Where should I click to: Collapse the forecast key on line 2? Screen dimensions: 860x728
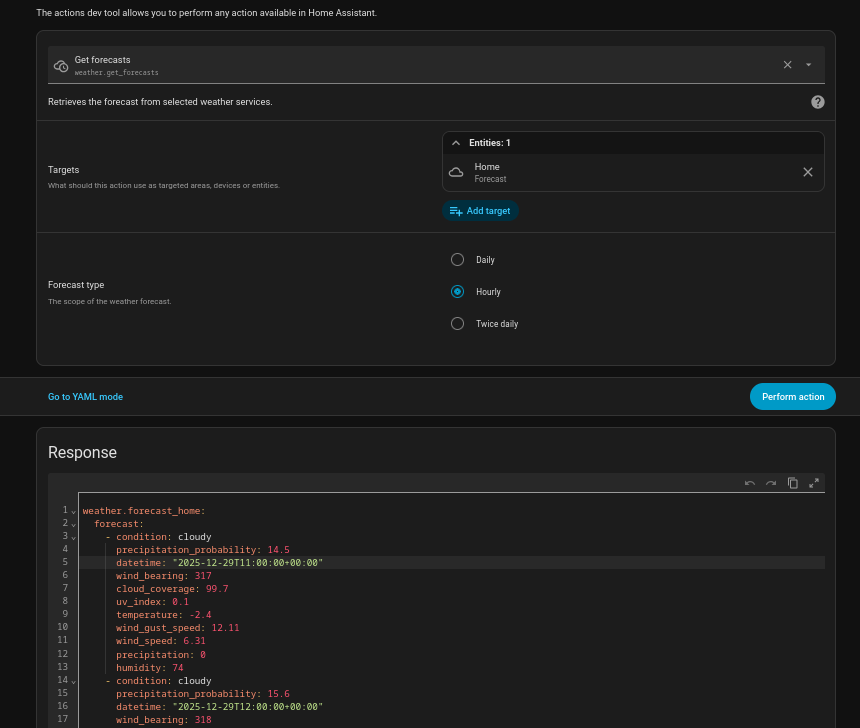pos(73,524)
